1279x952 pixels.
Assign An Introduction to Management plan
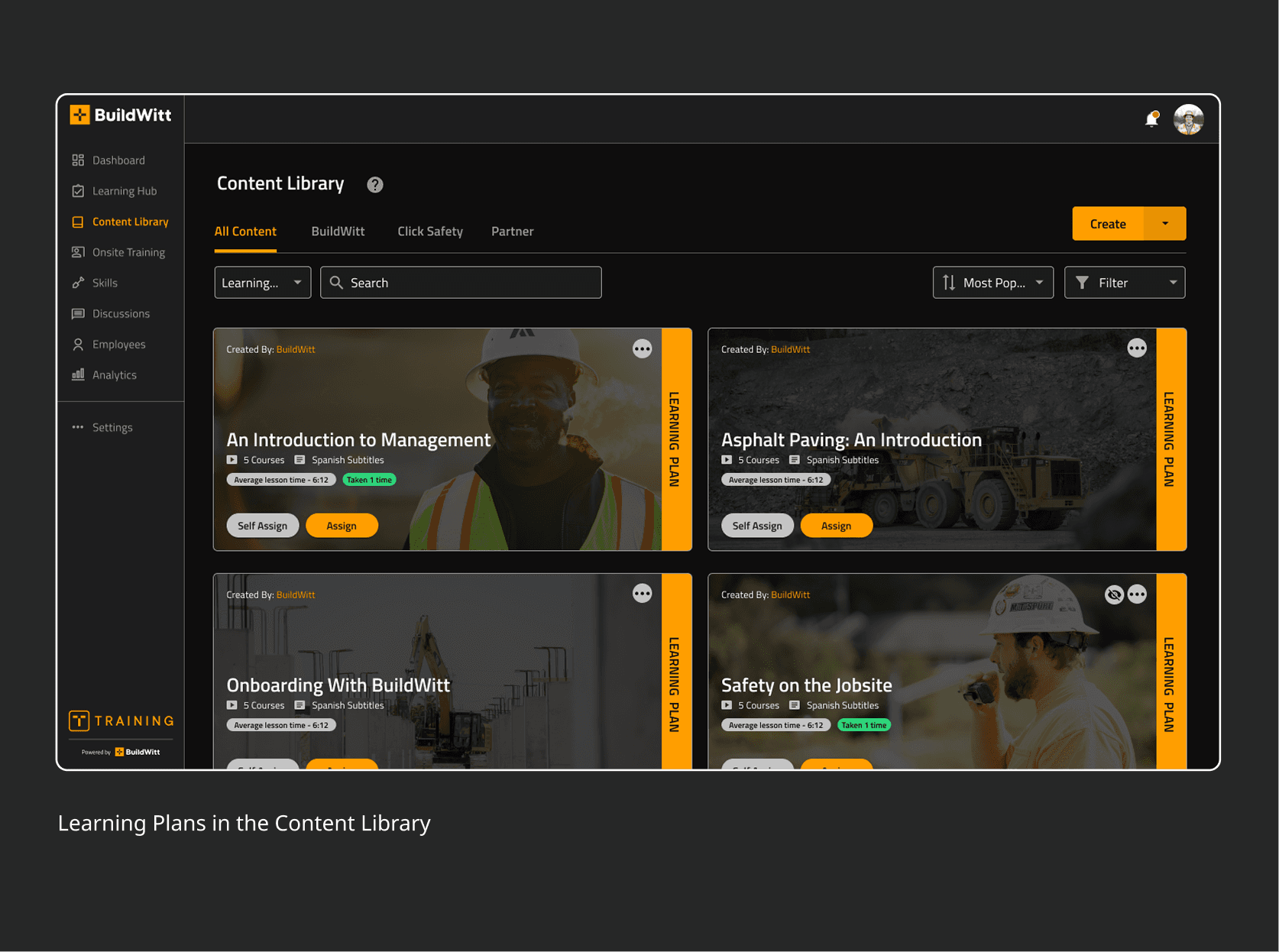(x=342, y=526)
